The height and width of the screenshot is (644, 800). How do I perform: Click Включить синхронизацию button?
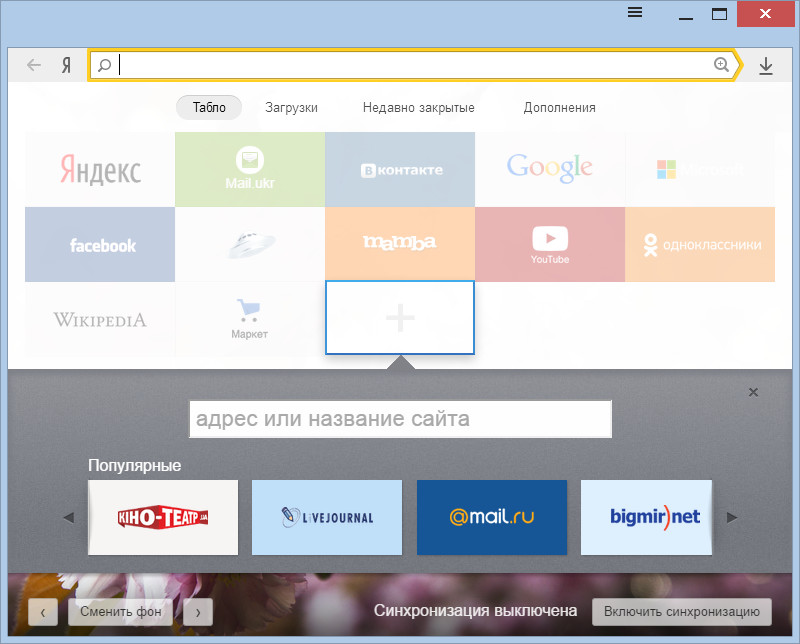[x=682, y=611]
